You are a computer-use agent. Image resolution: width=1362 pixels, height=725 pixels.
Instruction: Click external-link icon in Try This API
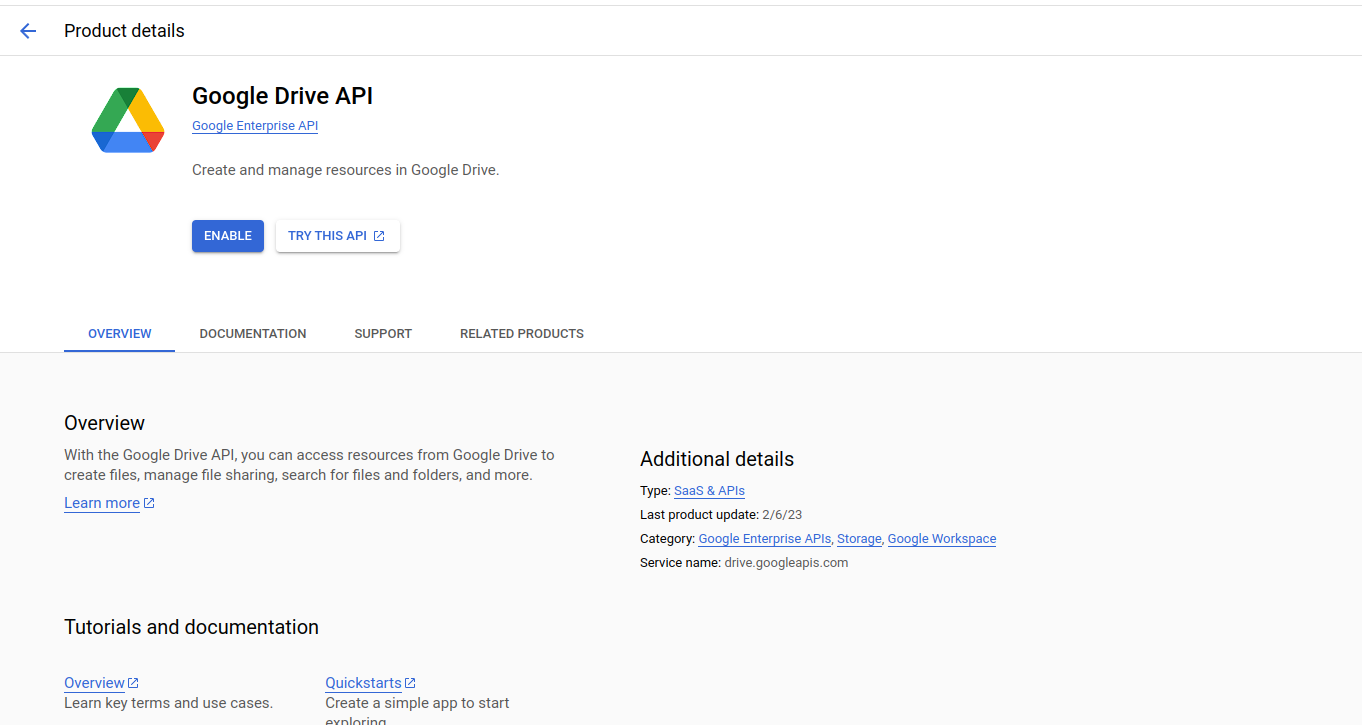(379, 236)
